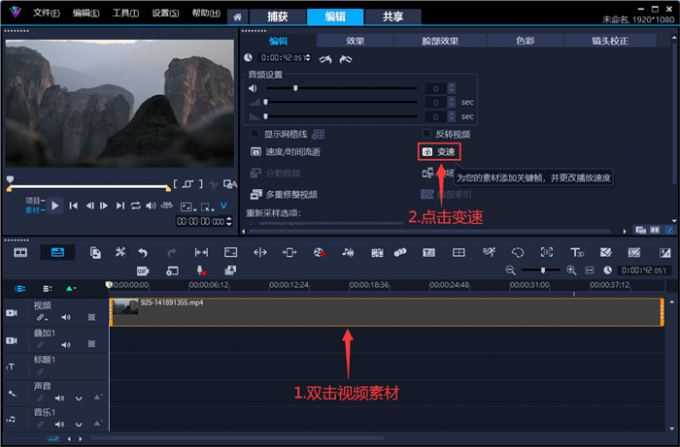Click the split clip scissors icon
This screenshot has width=680, height=447.
point(213,184)
